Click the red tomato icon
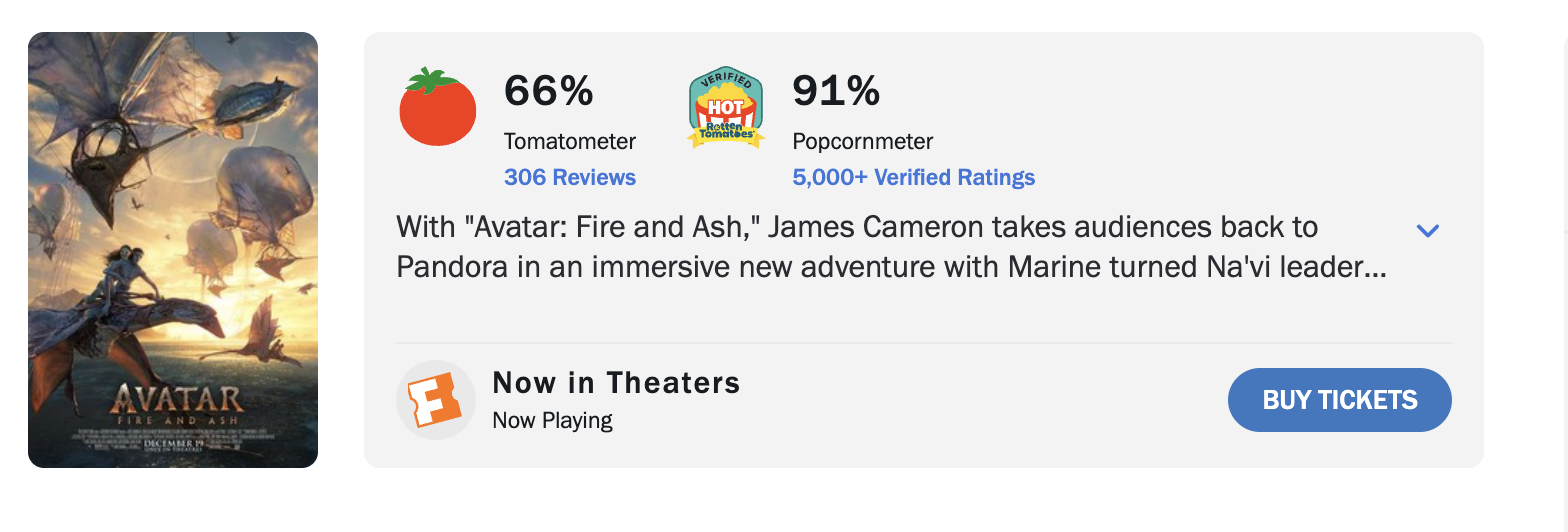 (x=437, y=107)
